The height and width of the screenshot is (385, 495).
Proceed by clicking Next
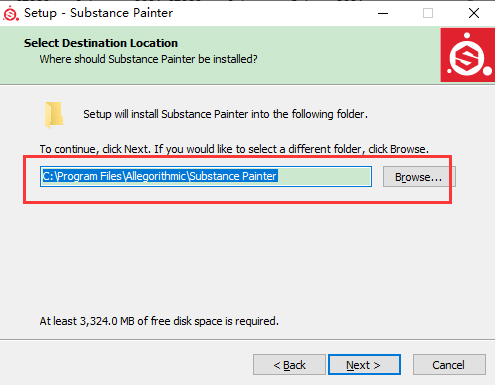(x=364, y=365)
